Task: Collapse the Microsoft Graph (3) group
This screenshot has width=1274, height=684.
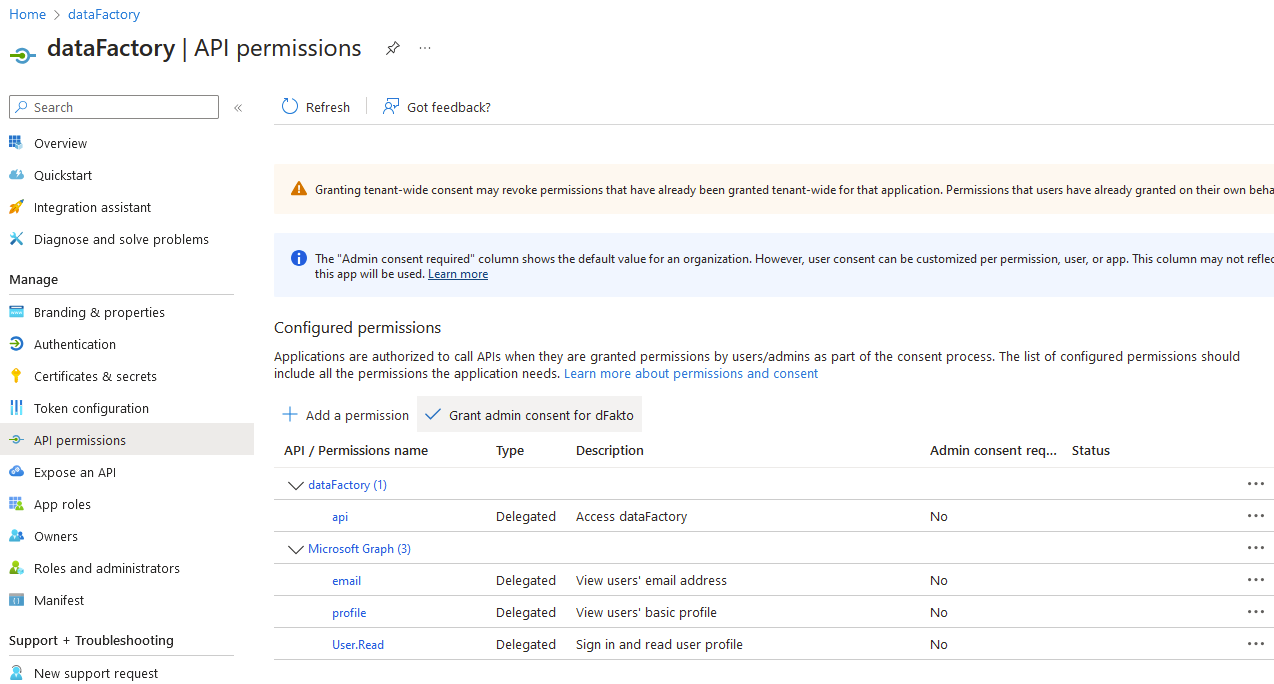Action: pyautogui.click(x=295, y=549)
